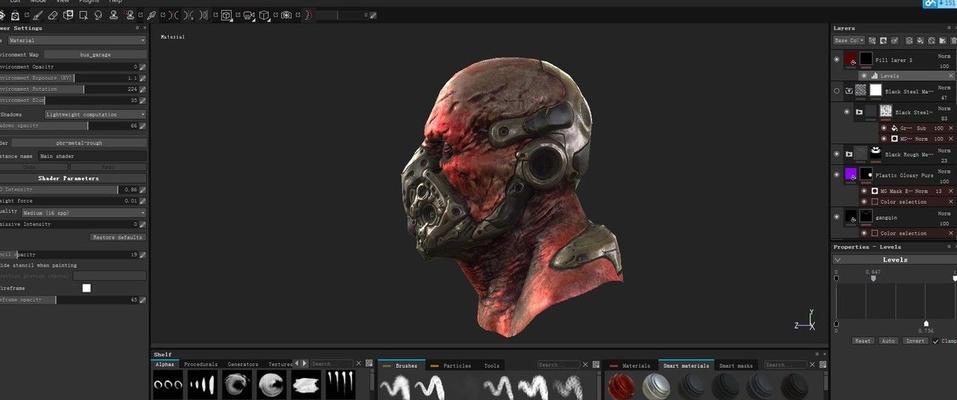This screenshot has height=400, width=957.
Task: Click the Main shader instance name field
Action: [92, 156]
